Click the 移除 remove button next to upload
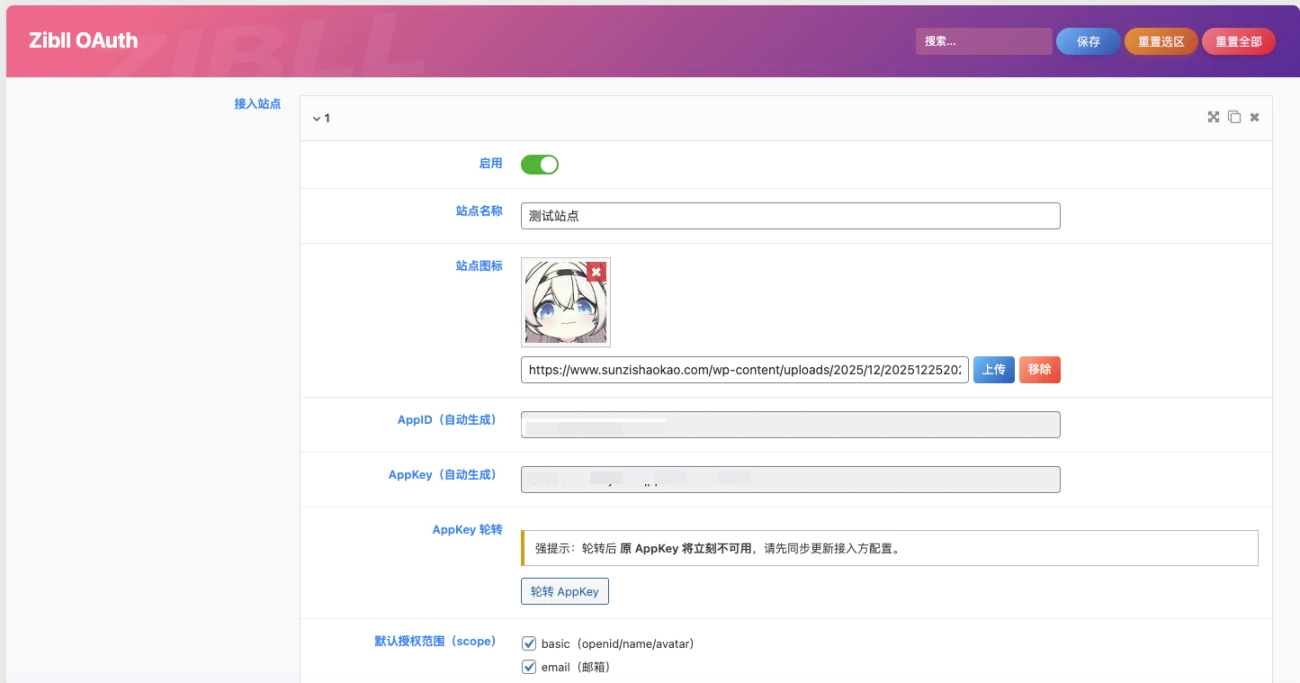 click(x=1040, y=369)
